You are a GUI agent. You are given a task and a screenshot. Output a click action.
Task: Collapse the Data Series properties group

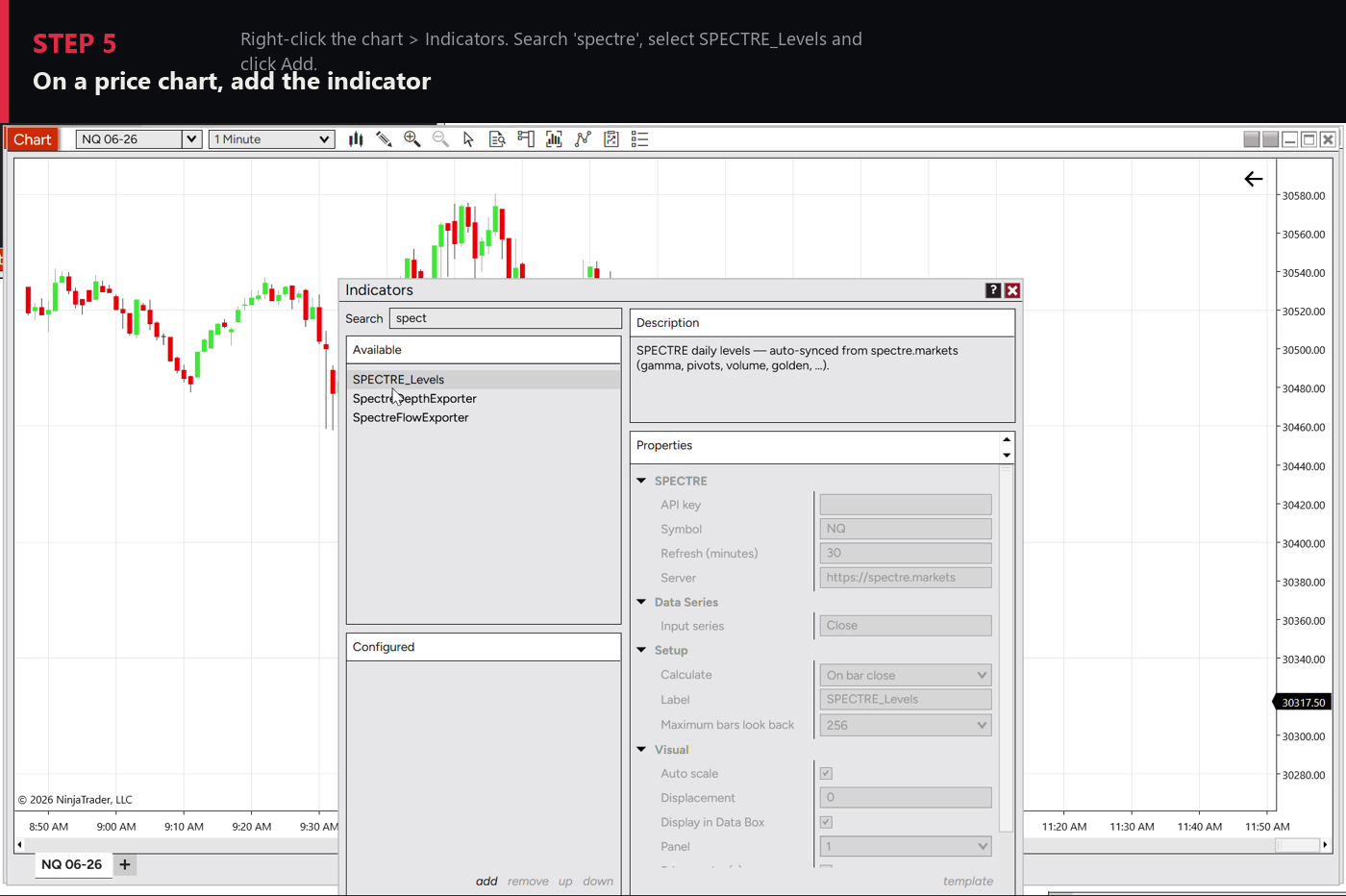coord(641,602)
